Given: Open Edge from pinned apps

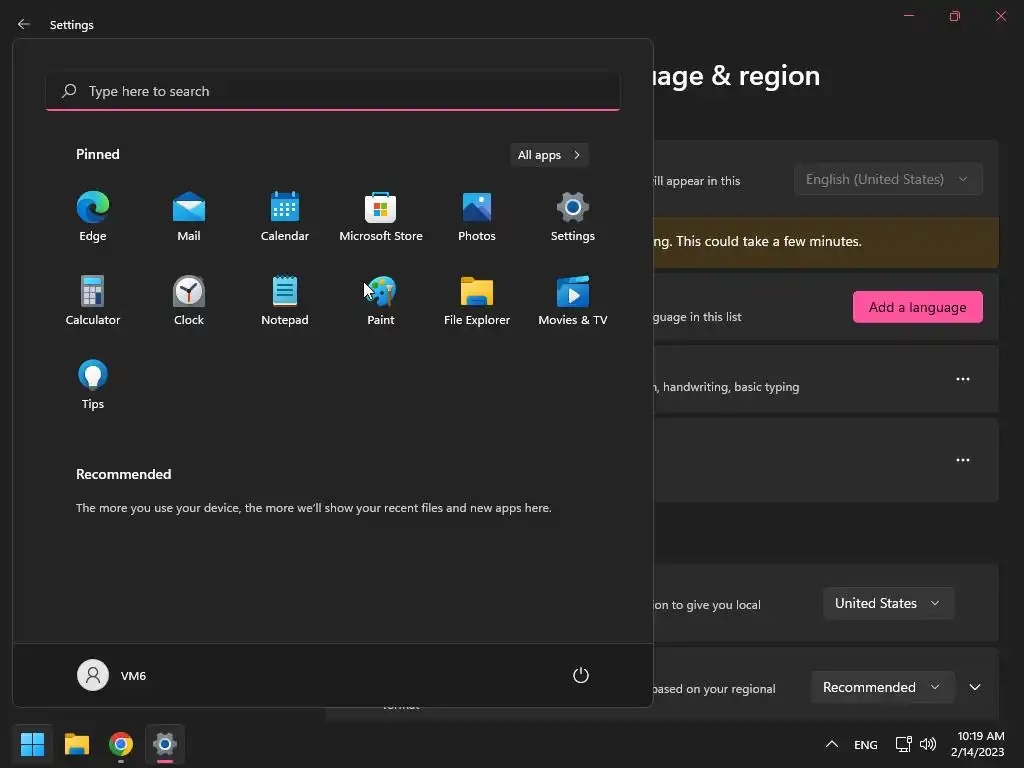Looking at the screenshot, I should tap(93, 217).
